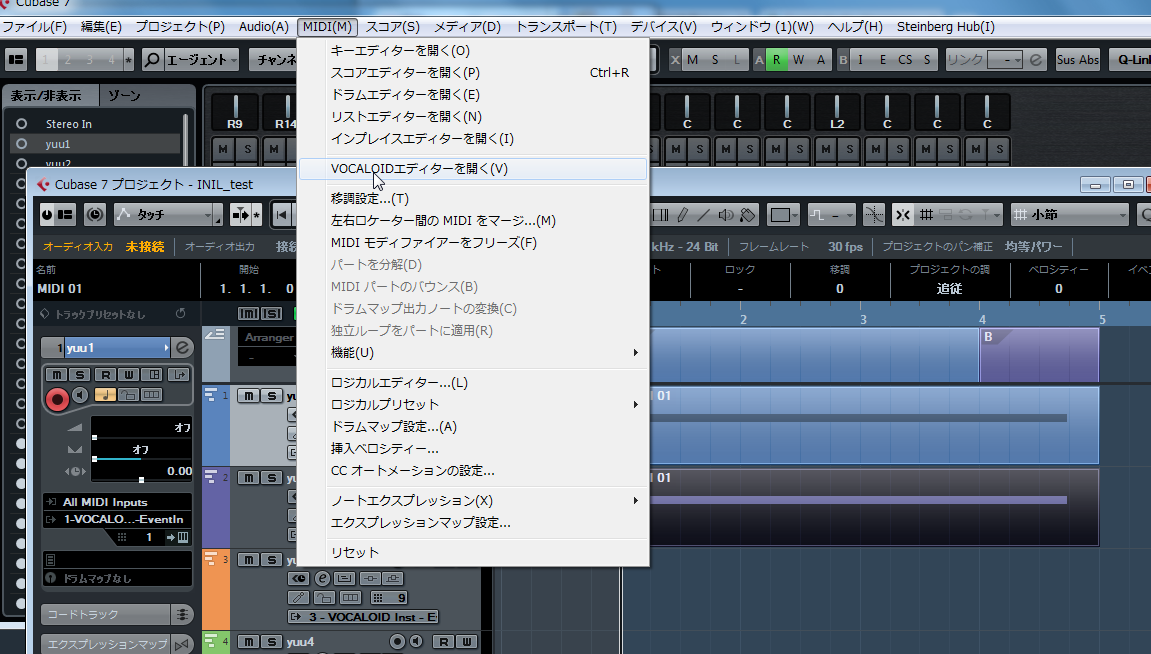
Task: Click the go-to-start transport button in project toolbar
Action: coord(281,214)
